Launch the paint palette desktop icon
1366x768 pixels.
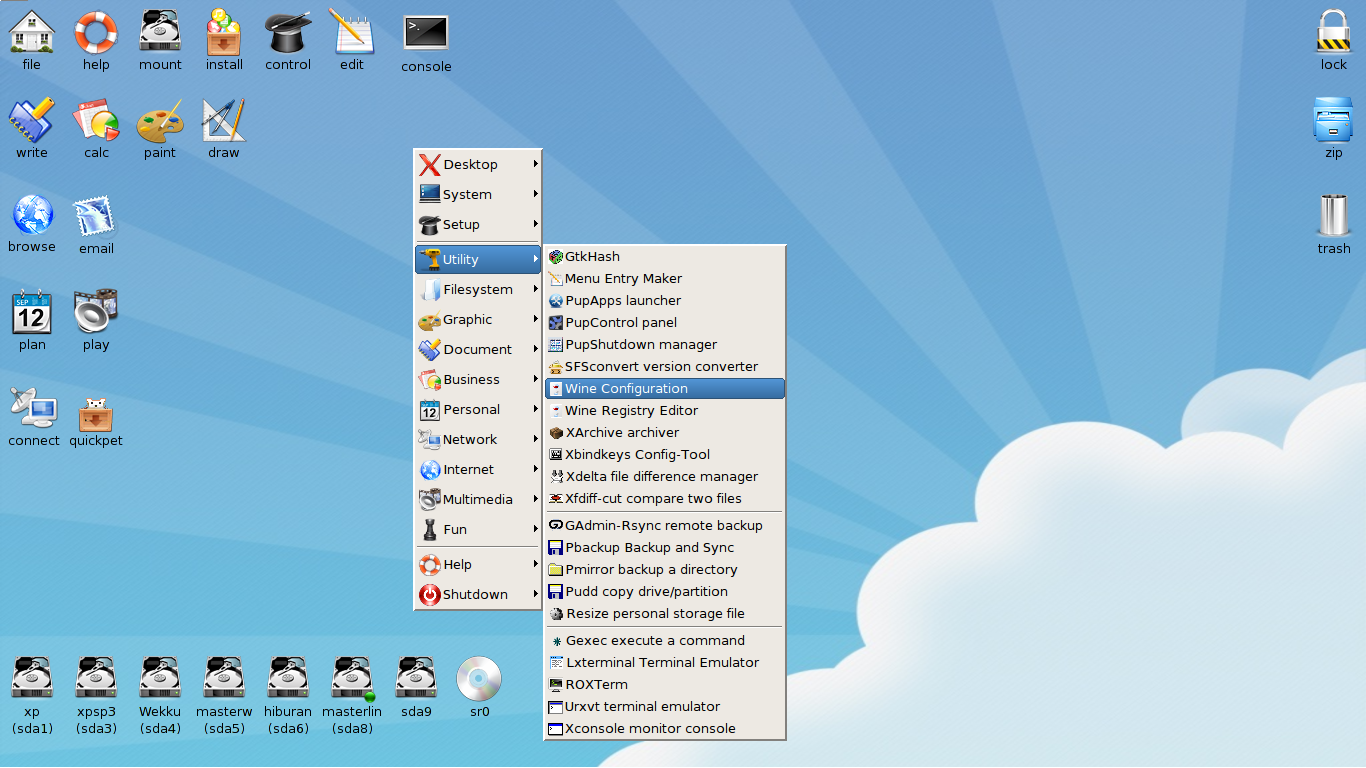tap(160, 120)
